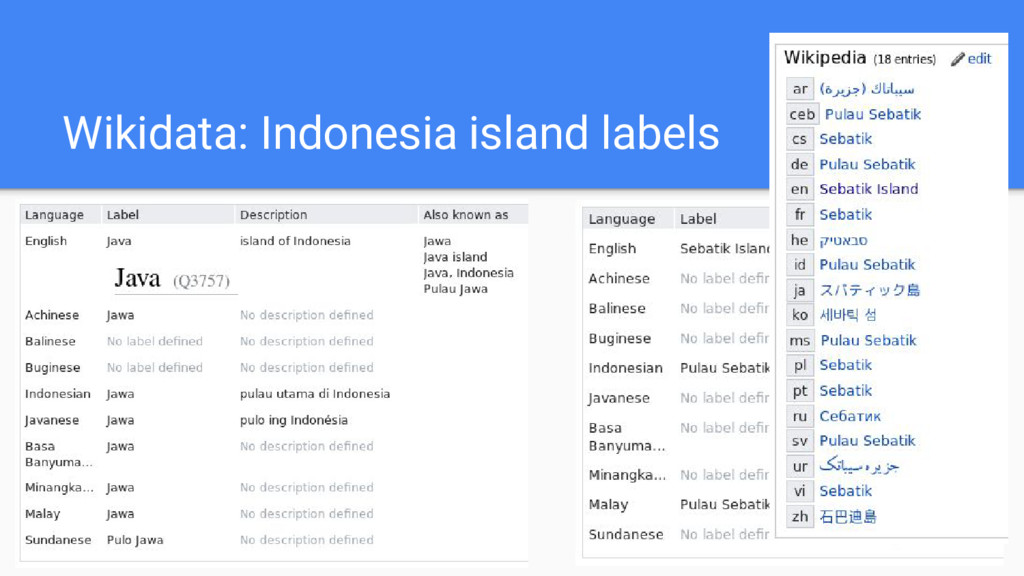Click the 'ceb' language code badge
The image size is (1024, 576).
(x=803, y=114)
